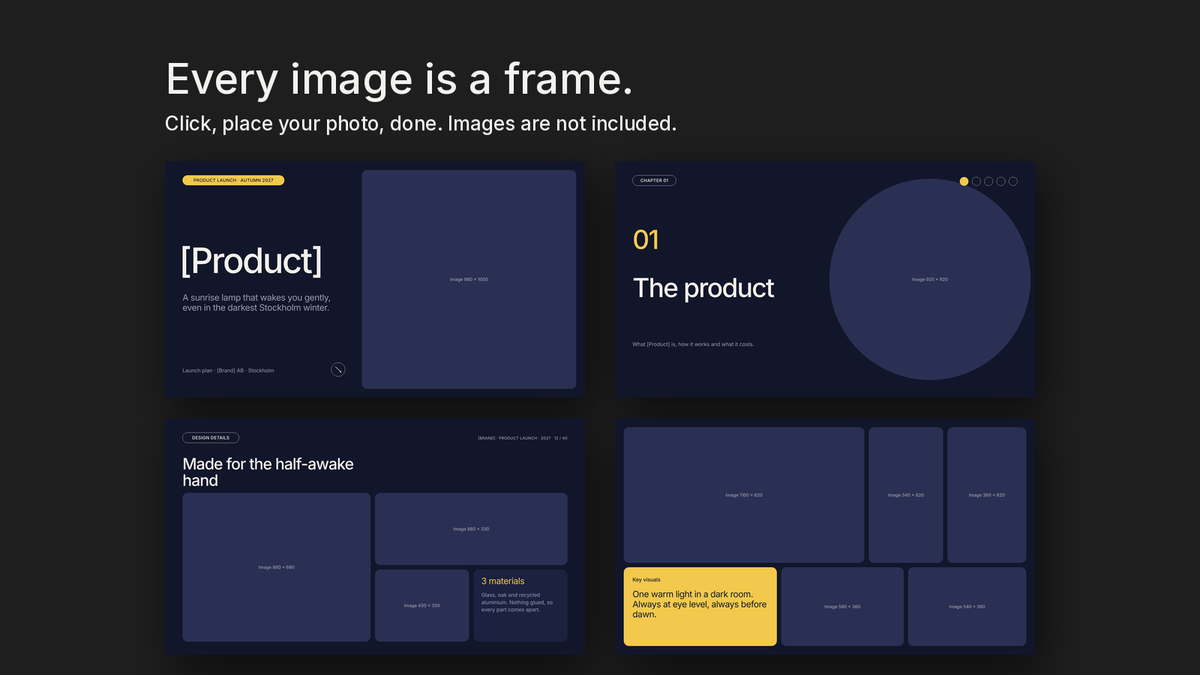The image size is (1200, 675).
Task: Click "One warm light in a dark room" text
Action: [x=700, y=604]
